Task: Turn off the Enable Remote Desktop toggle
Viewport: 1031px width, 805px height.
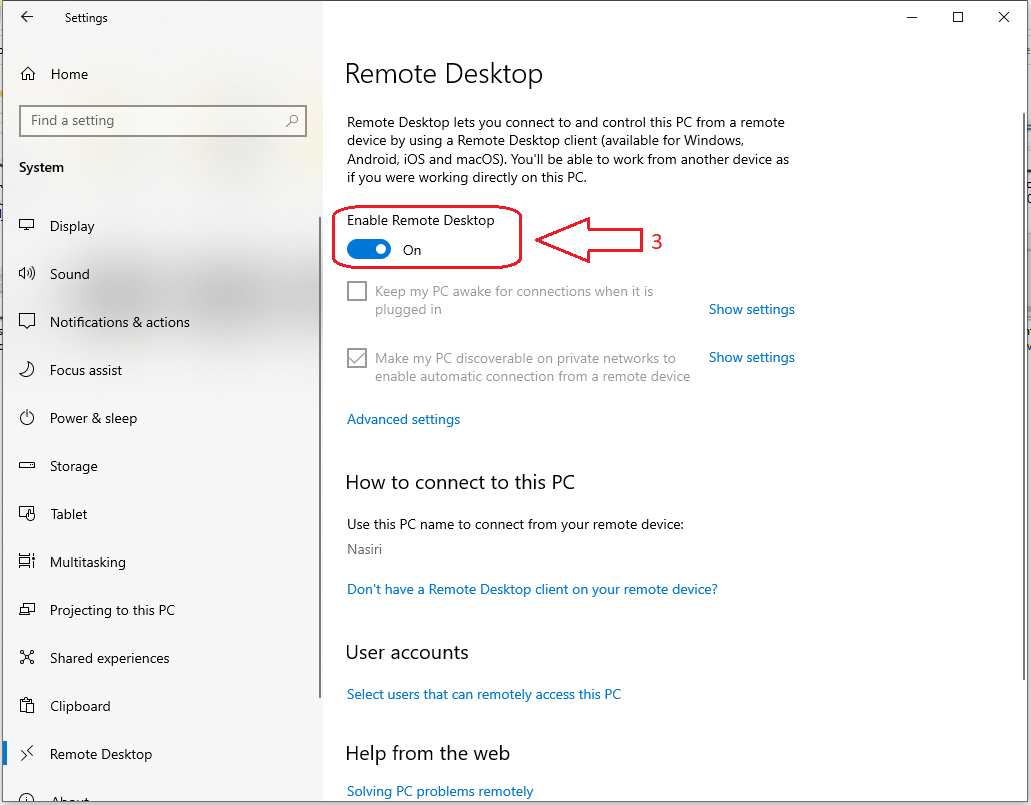Action: (369, 250)
